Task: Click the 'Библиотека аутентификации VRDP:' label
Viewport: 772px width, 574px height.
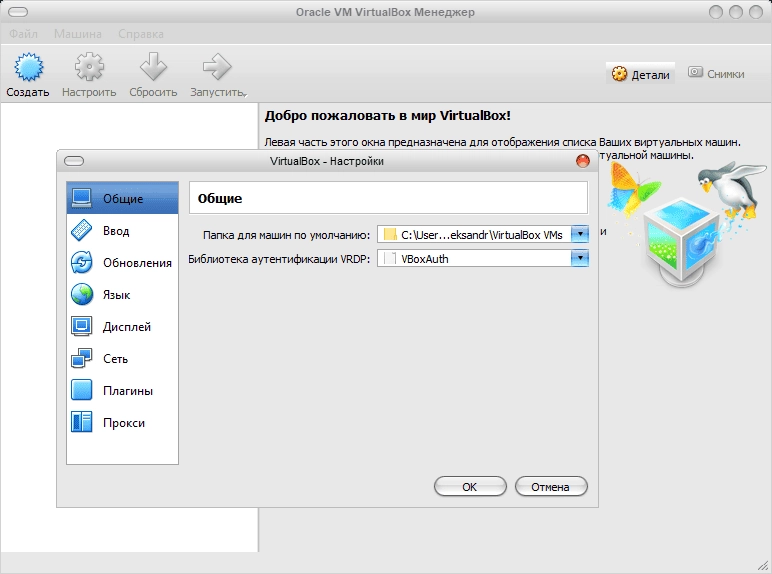Action: point(279,259)
